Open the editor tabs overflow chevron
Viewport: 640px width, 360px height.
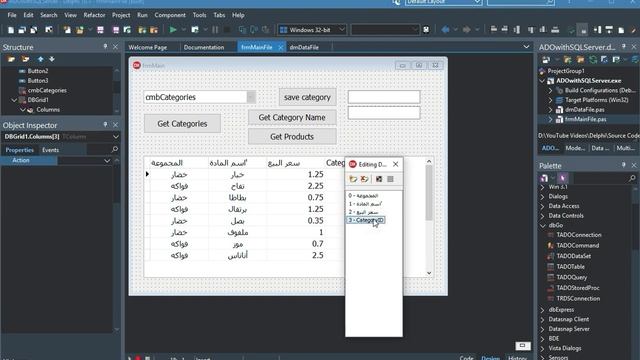pos(526,47)
